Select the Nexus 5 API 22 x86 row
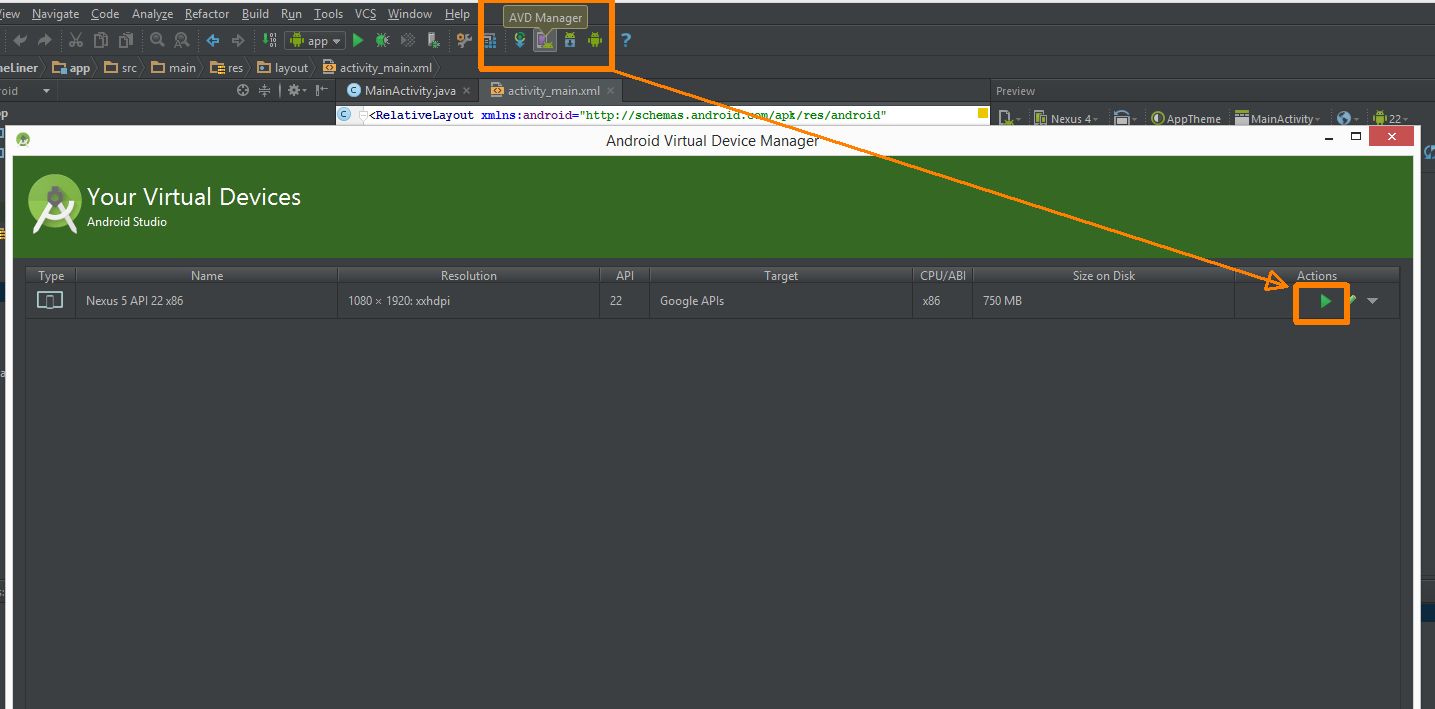 click(712, 301)
